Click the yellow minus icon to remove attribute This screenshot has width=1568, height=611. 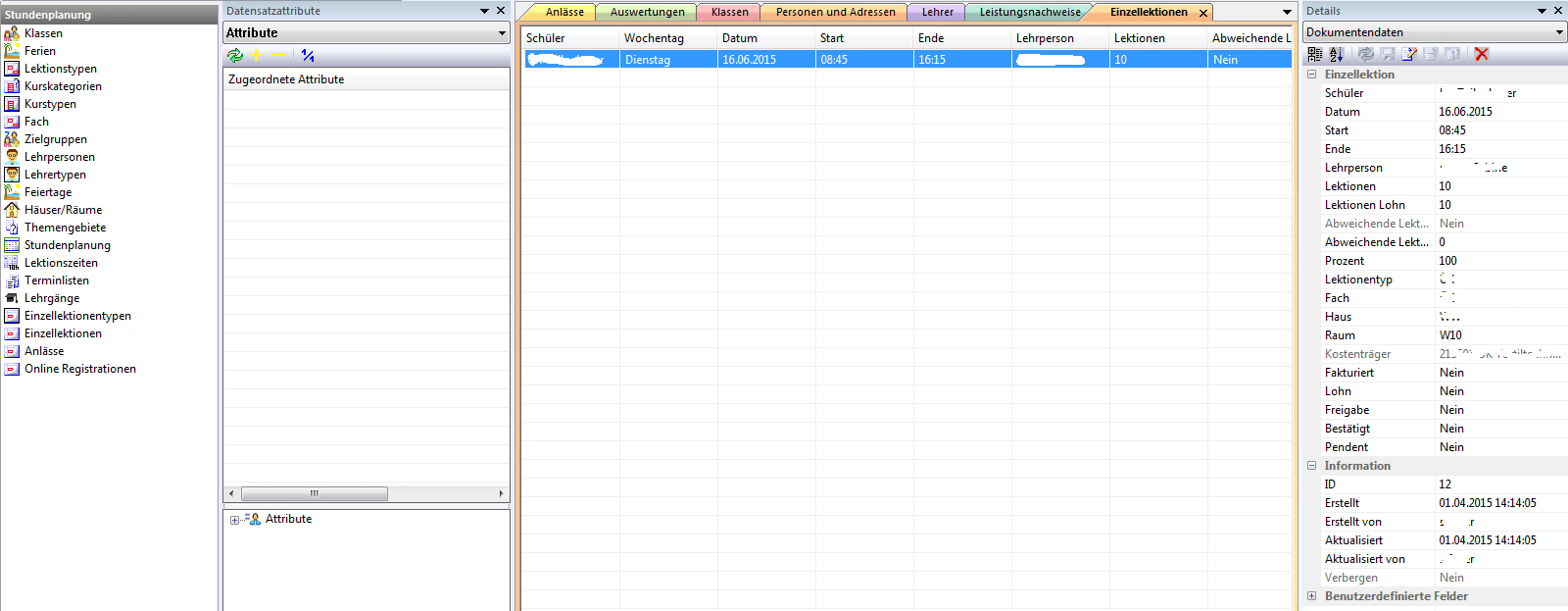coord(279,56)
